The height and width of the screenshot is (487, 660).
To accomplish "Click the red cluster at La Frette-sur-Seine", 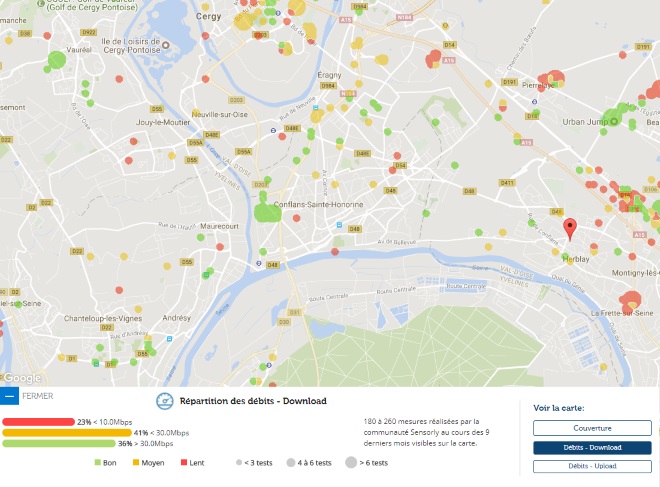I will coord(631,300).
